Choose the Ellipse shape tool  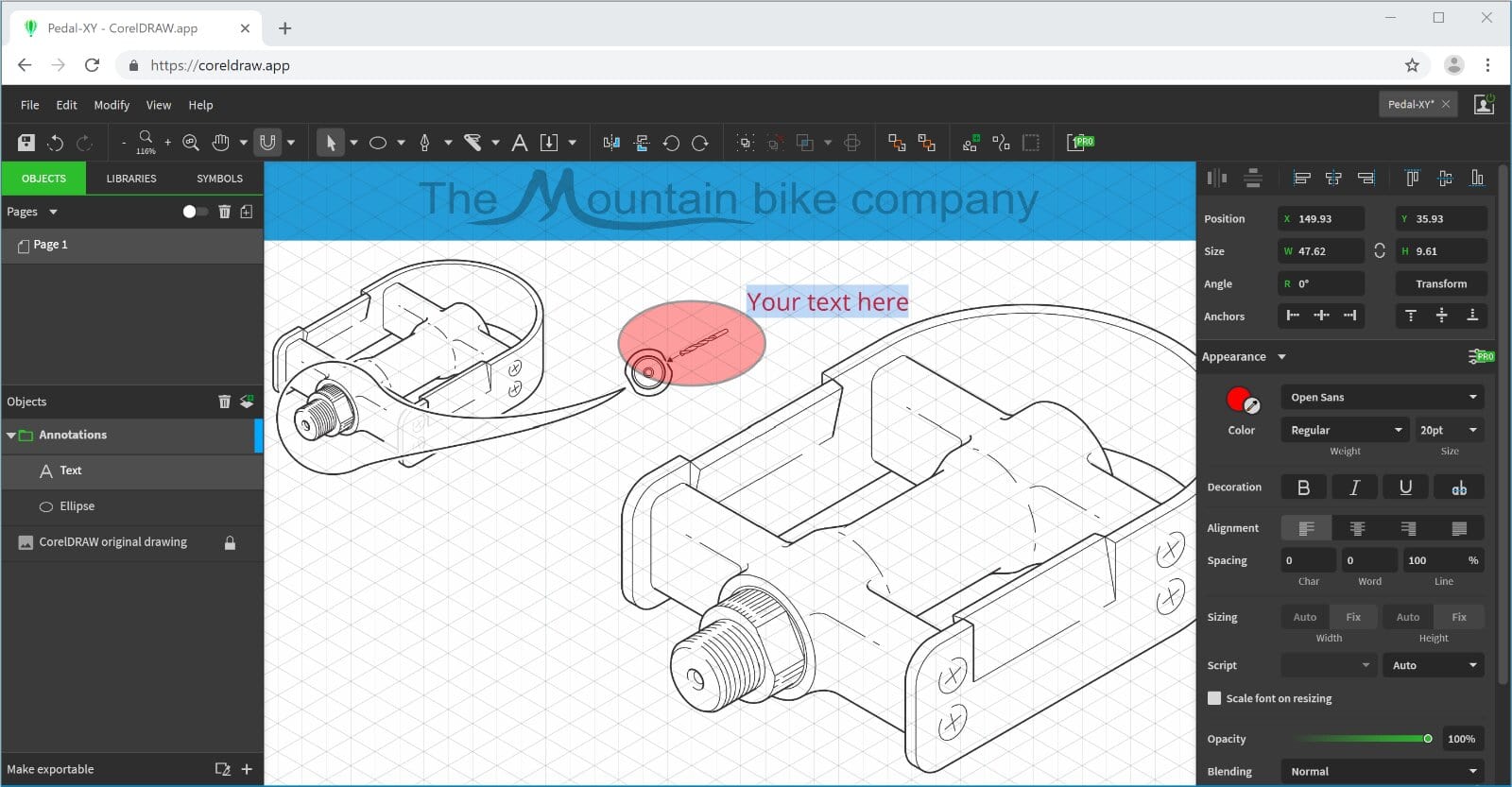point(378,143)
